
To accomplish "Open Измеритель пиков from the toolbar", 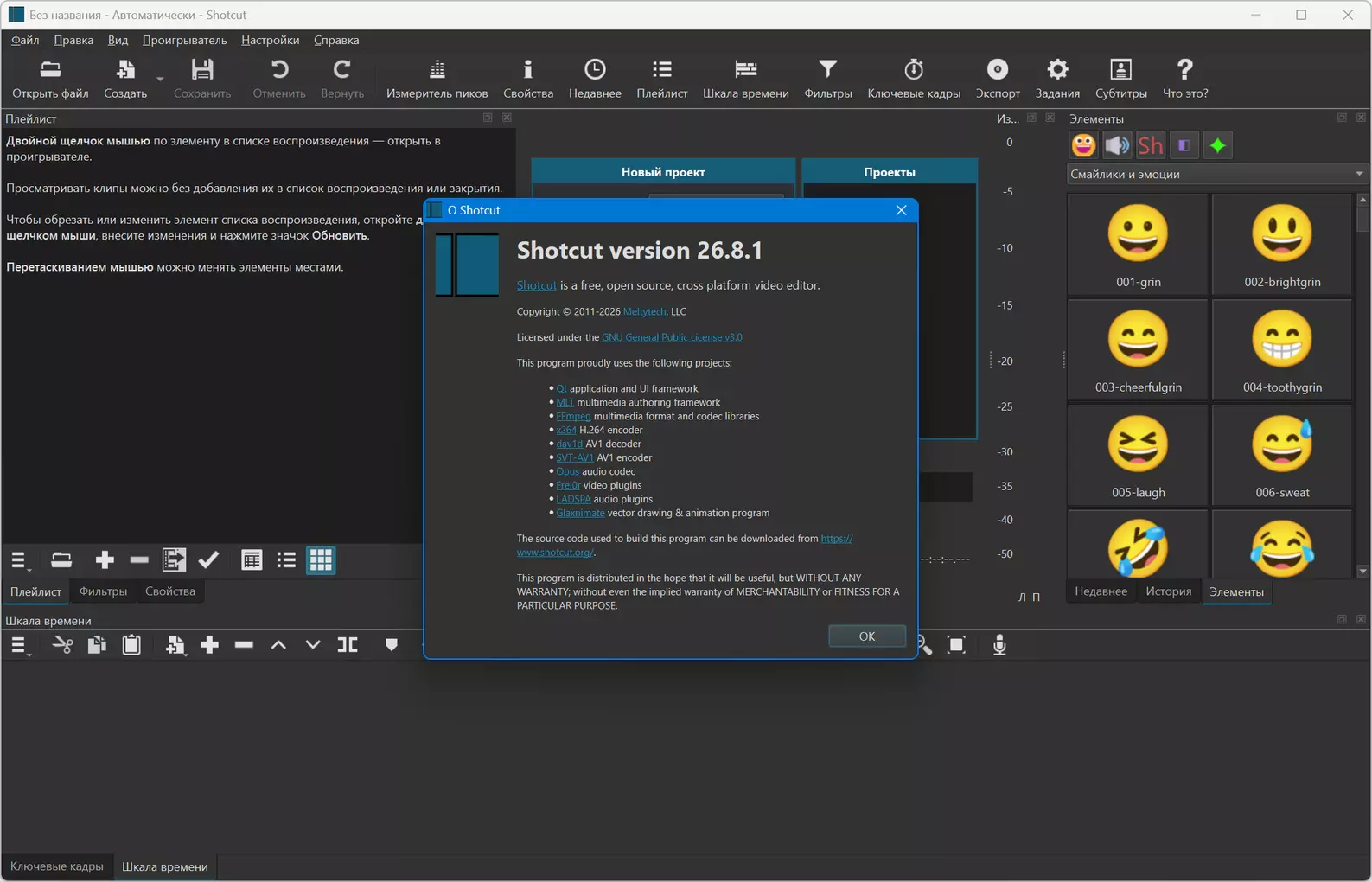I will (437, 78).
